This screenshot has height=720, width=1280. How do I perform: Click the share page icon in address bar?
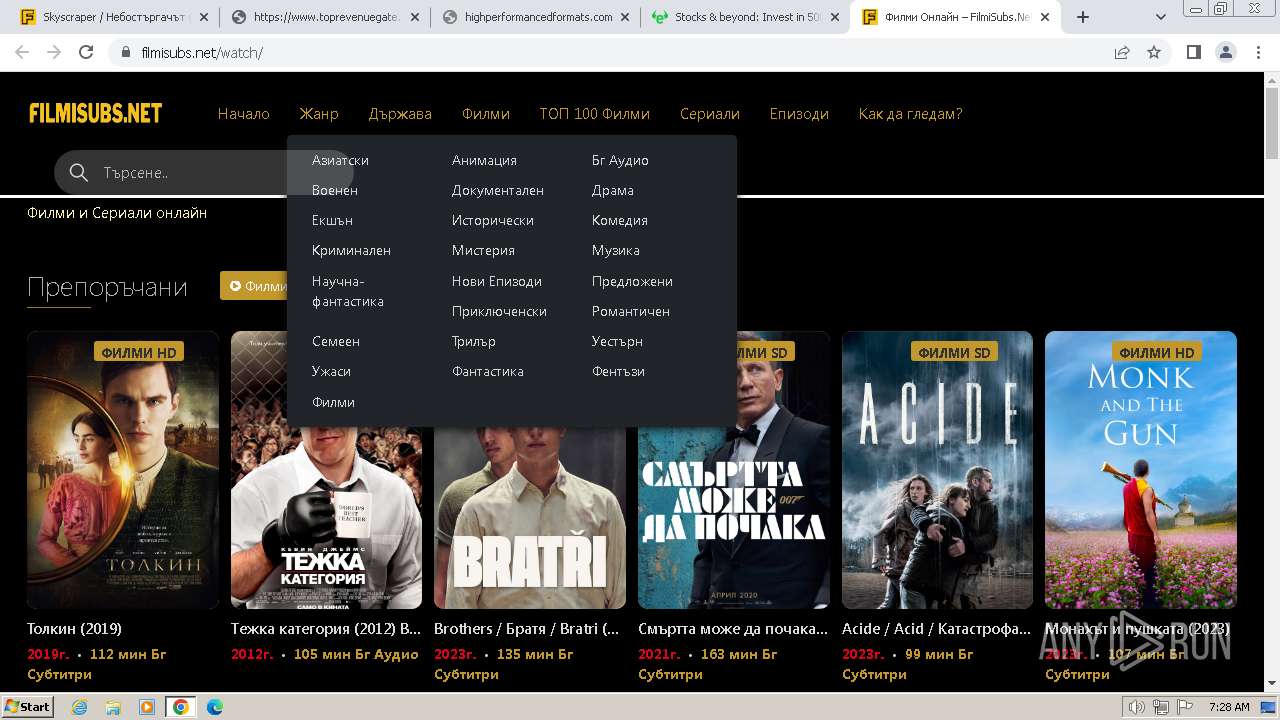coord(1122,53)
